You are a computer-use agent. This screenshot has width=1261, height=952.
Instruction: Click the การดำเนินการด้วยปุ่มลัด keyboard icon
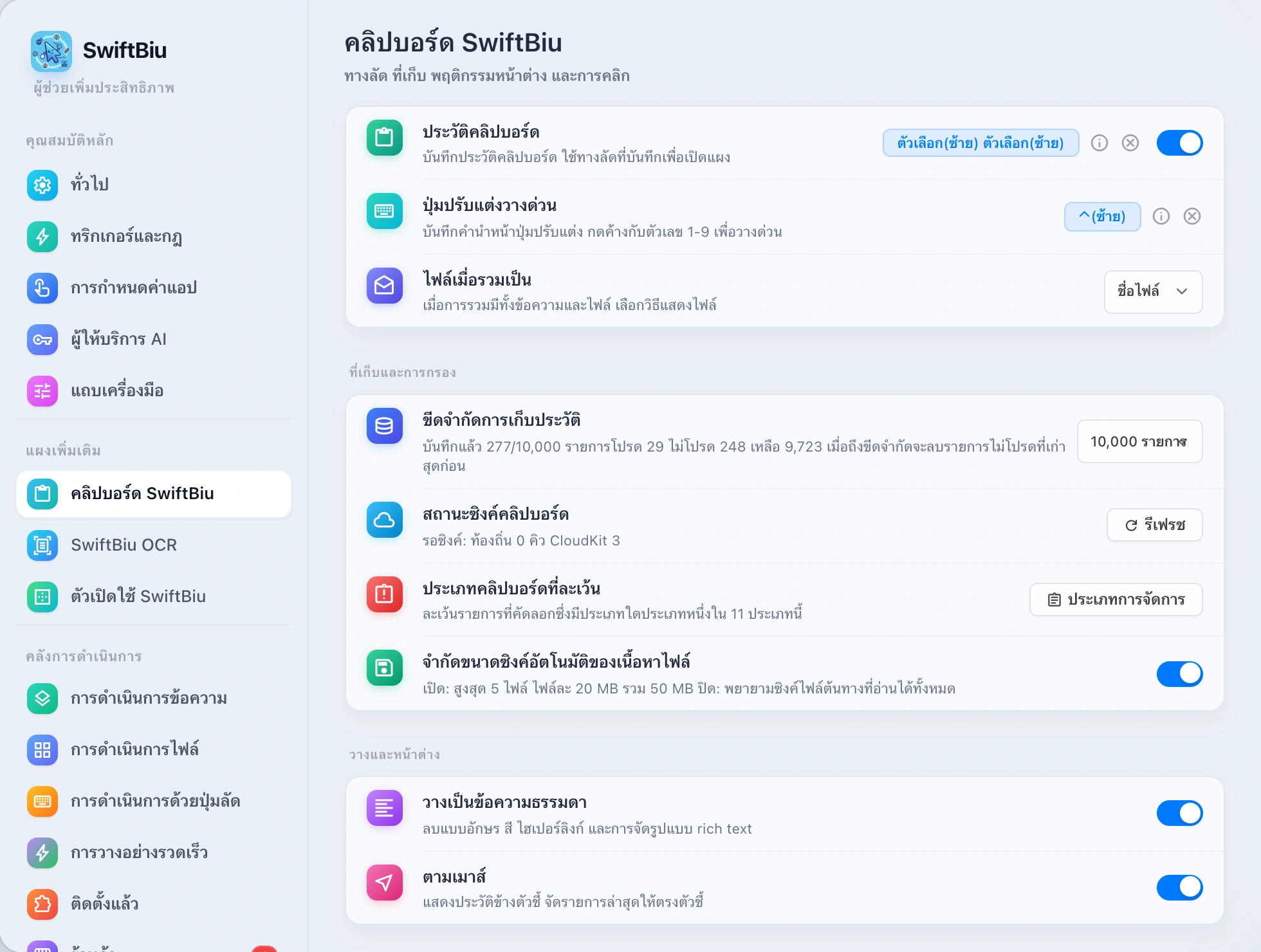(x=42, y=801)
